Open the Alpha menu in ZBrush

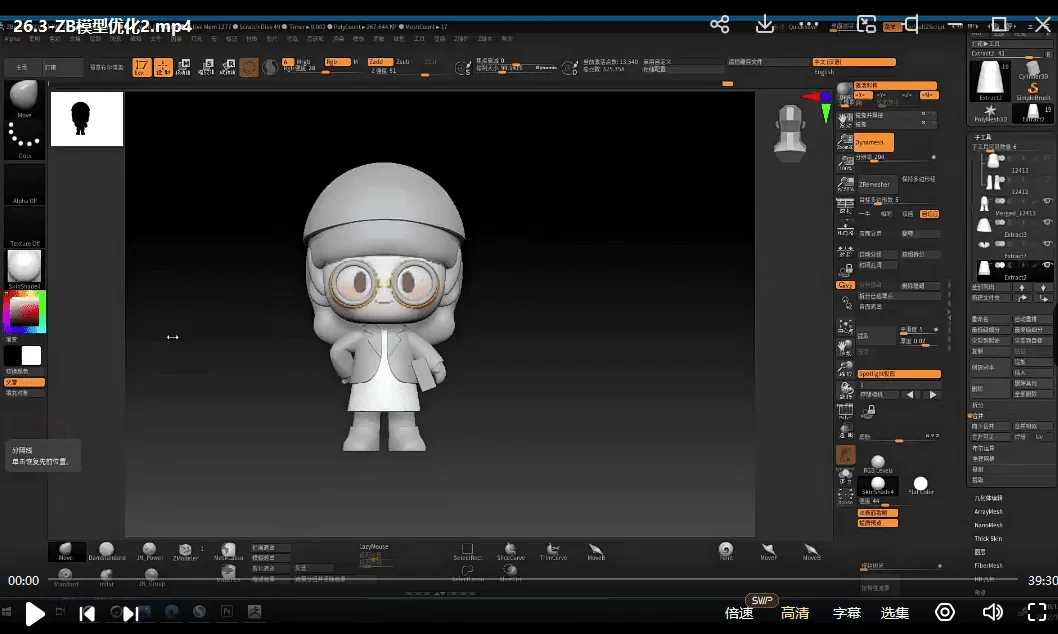[12, 39]
